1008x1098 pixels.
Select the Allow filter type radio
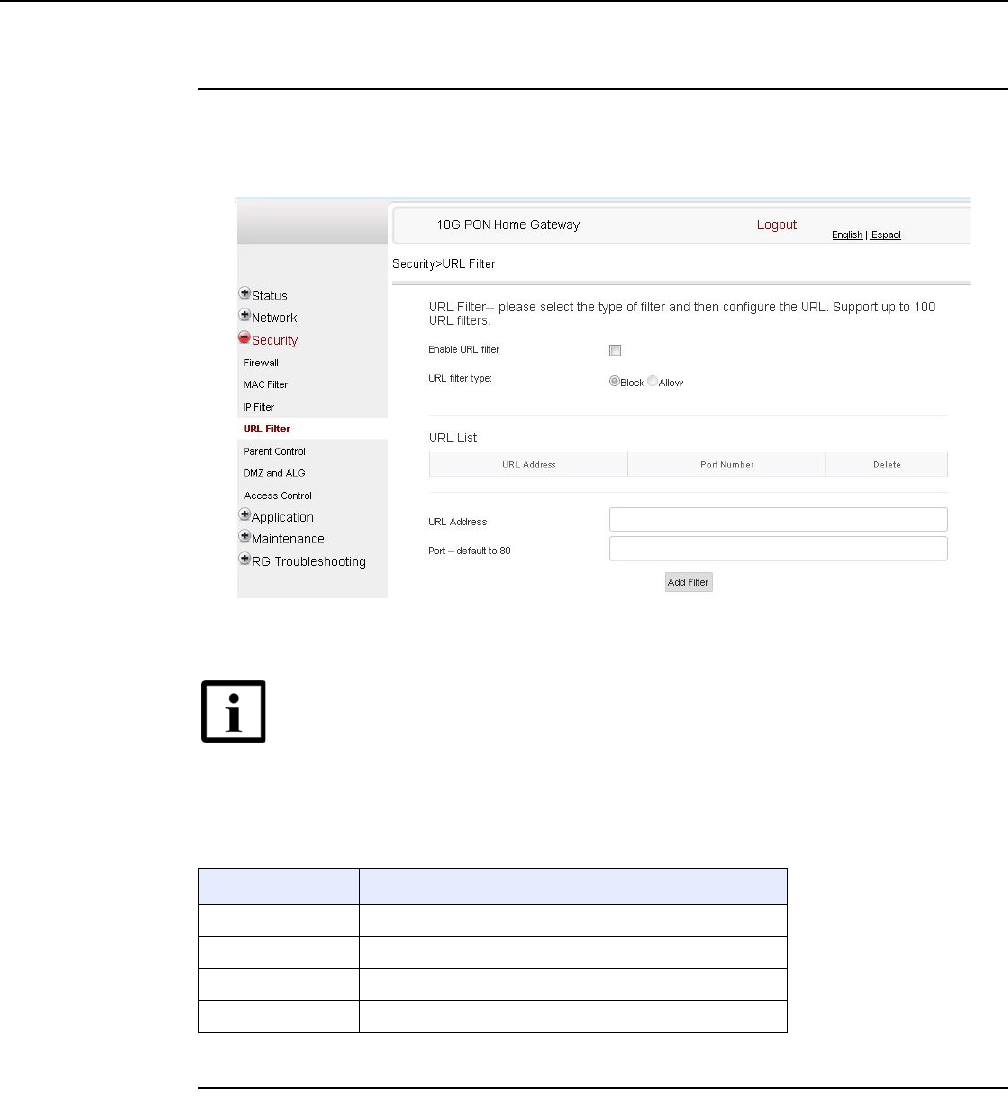click(x=652, y=381)
